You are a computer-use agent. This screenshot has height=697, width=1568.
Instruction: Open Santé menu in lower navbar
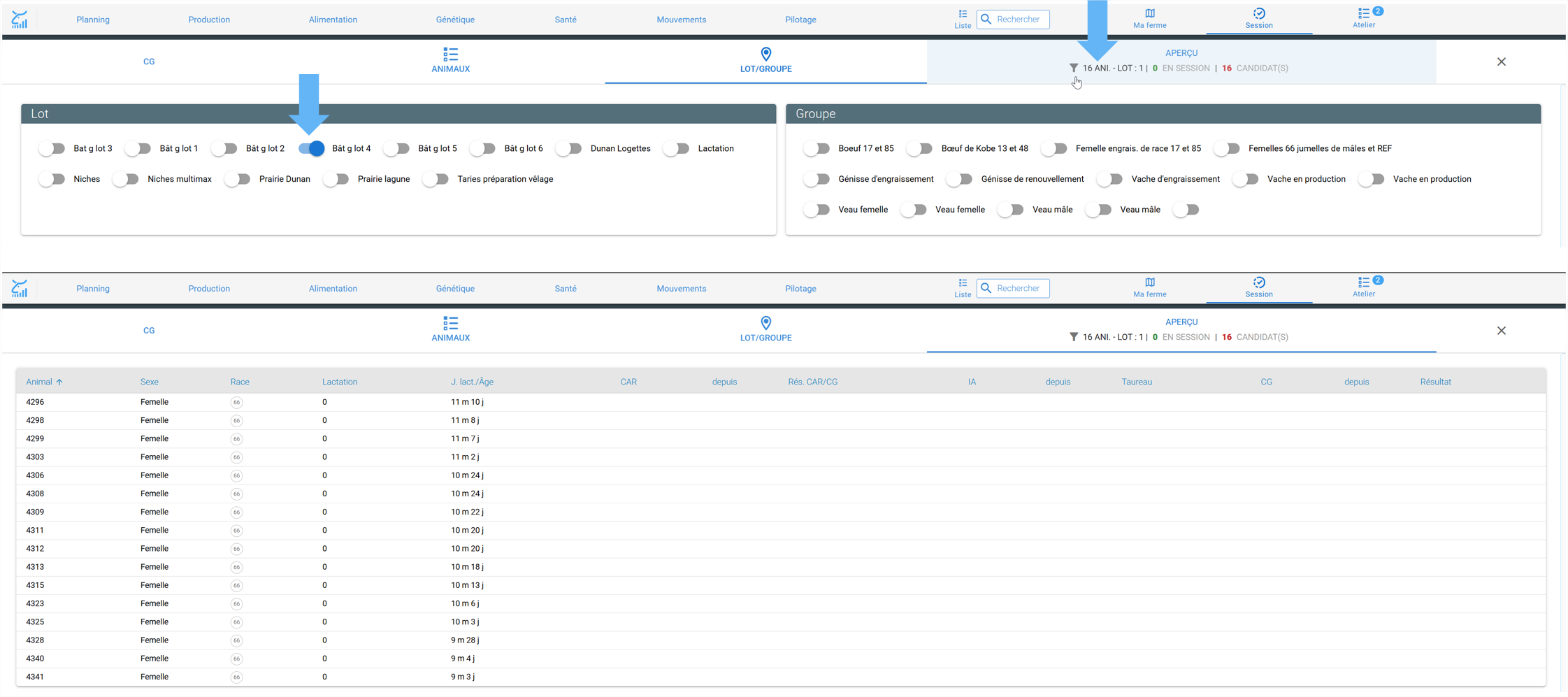(x=566, y=289)
